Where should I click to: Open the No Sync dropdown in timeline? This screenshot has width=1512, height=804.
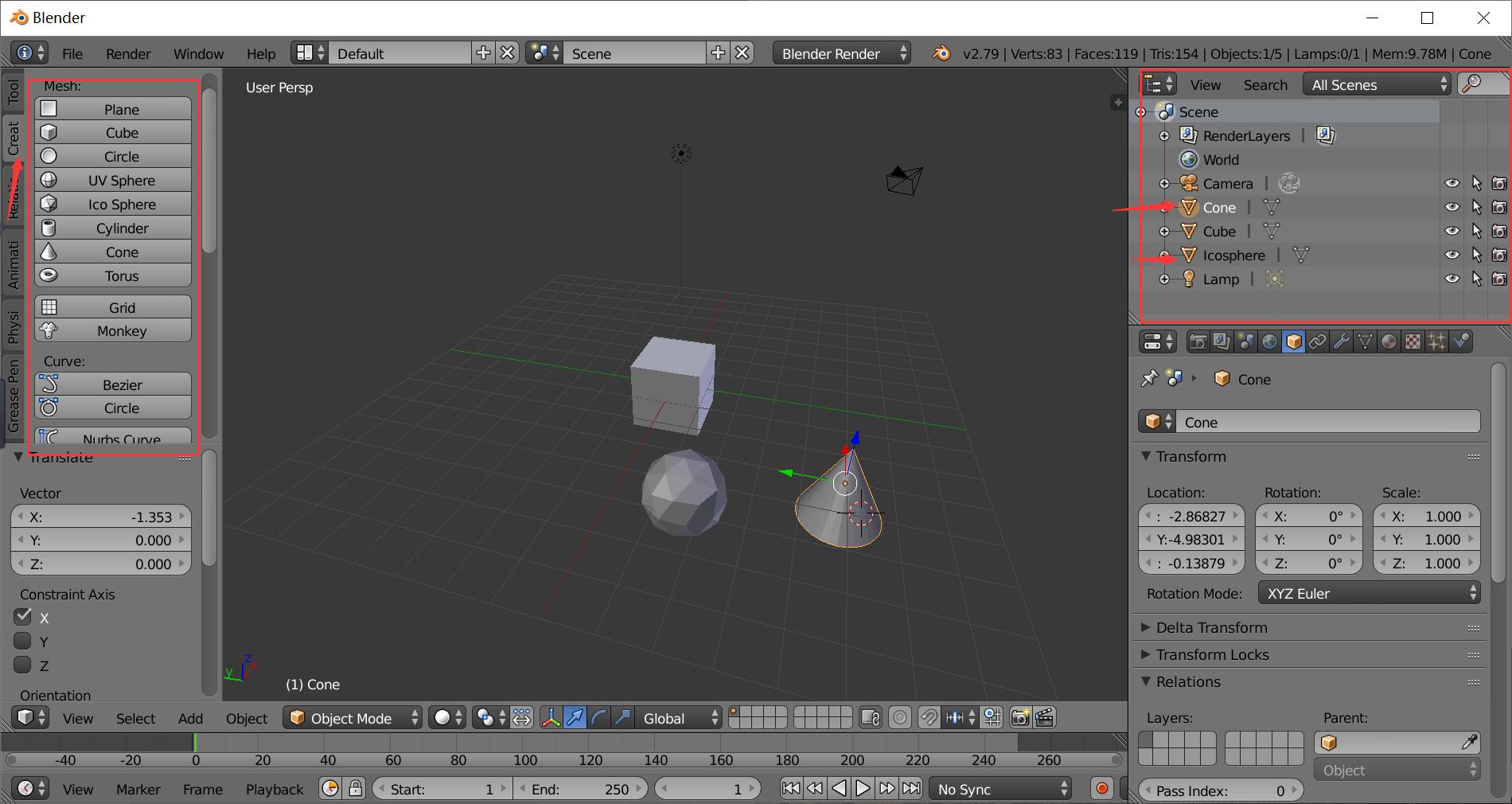coord(1001,789)
